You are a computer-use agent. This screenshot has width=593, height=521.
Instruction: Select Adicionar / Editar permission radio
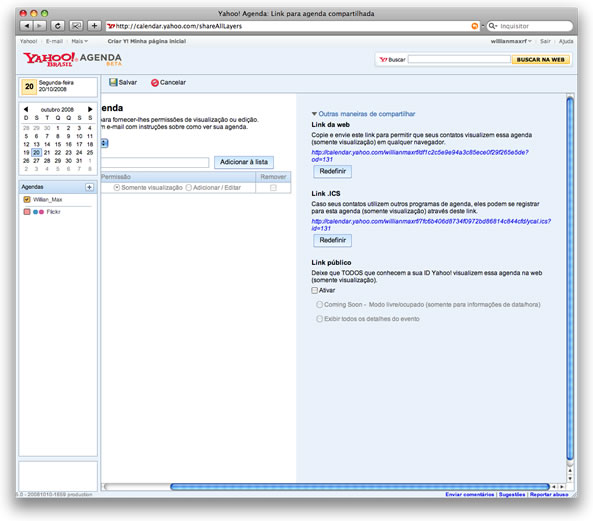[x=189, y=188]
